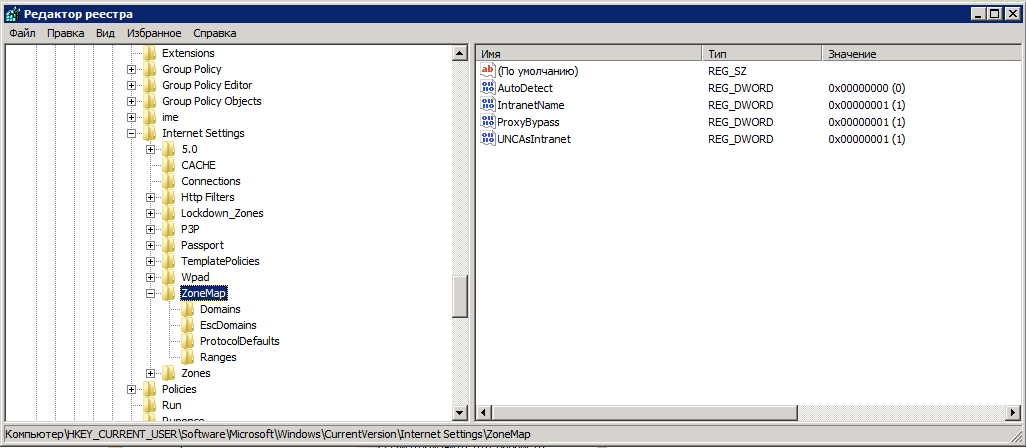Expand the Policies key

click(132, 390)
